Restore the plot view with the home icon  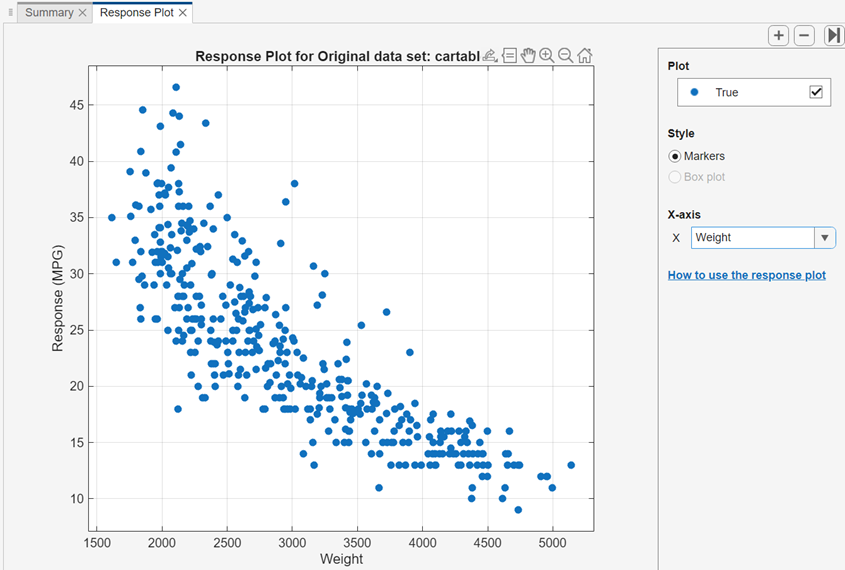tap(584, 56)
